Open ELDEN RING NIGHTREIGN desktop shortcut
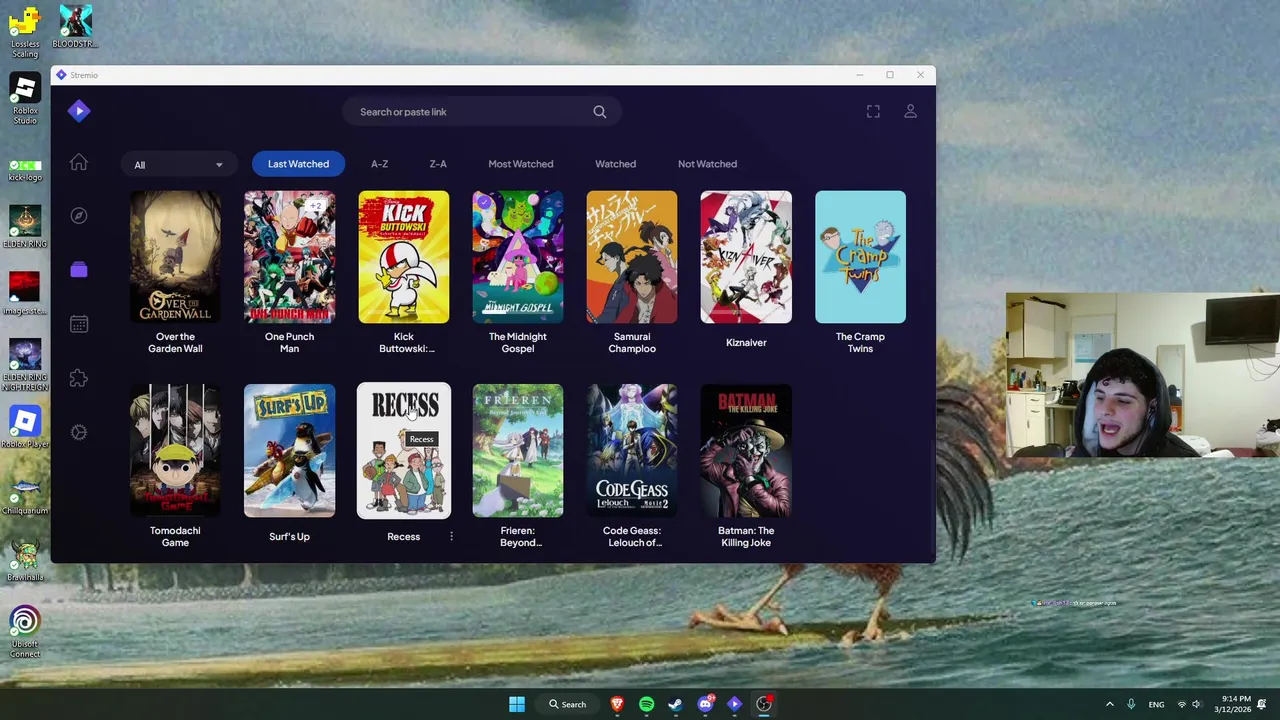The width and height of the screenshot is (1280, 720). 25,365
